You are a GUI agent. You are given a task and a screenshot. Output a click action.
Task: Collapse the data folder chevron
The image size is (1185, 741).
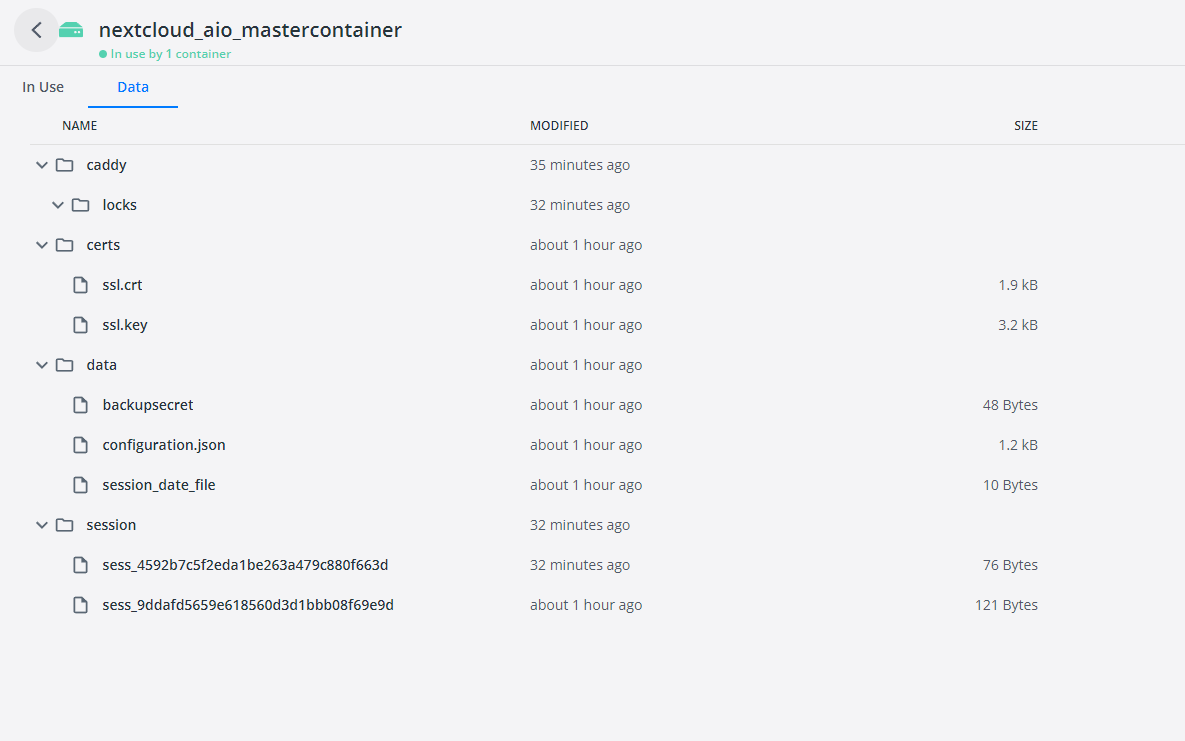[42, 365]
